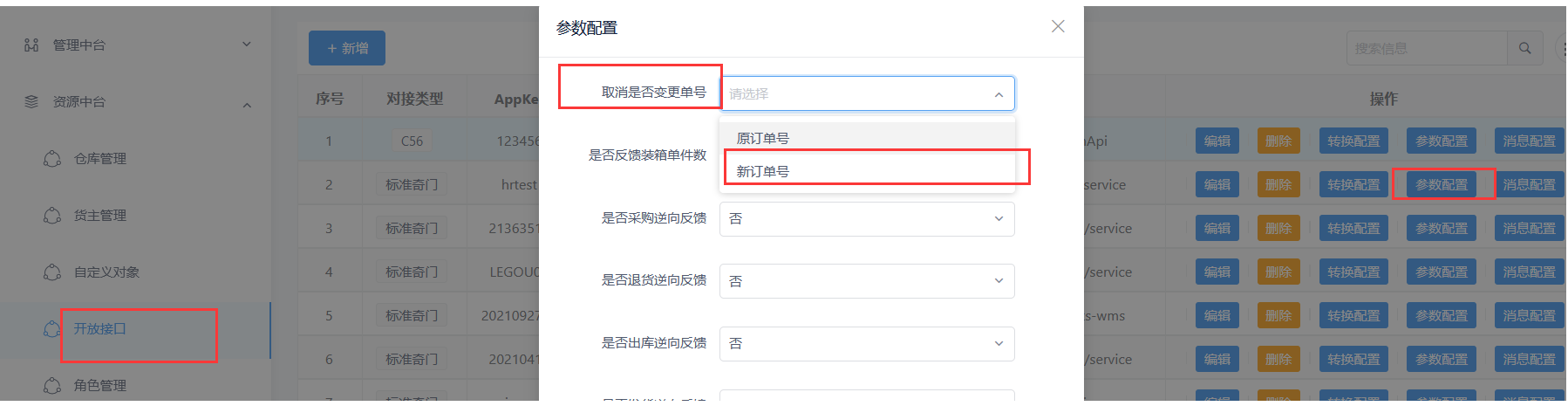This screenshot has width=1568, height=406.
Task: Open the 是否采购逆向反馈 dropdown
Action: click(x=867, y=218)
